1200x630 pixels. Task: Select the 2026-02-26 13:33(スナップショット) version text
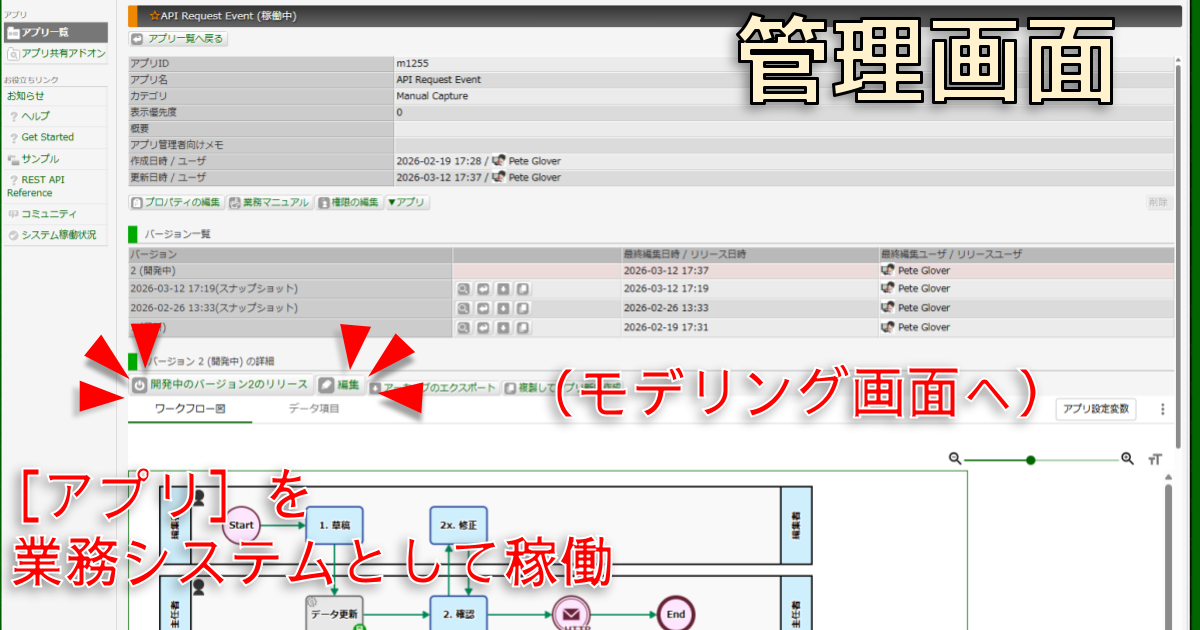pos(214,308)
